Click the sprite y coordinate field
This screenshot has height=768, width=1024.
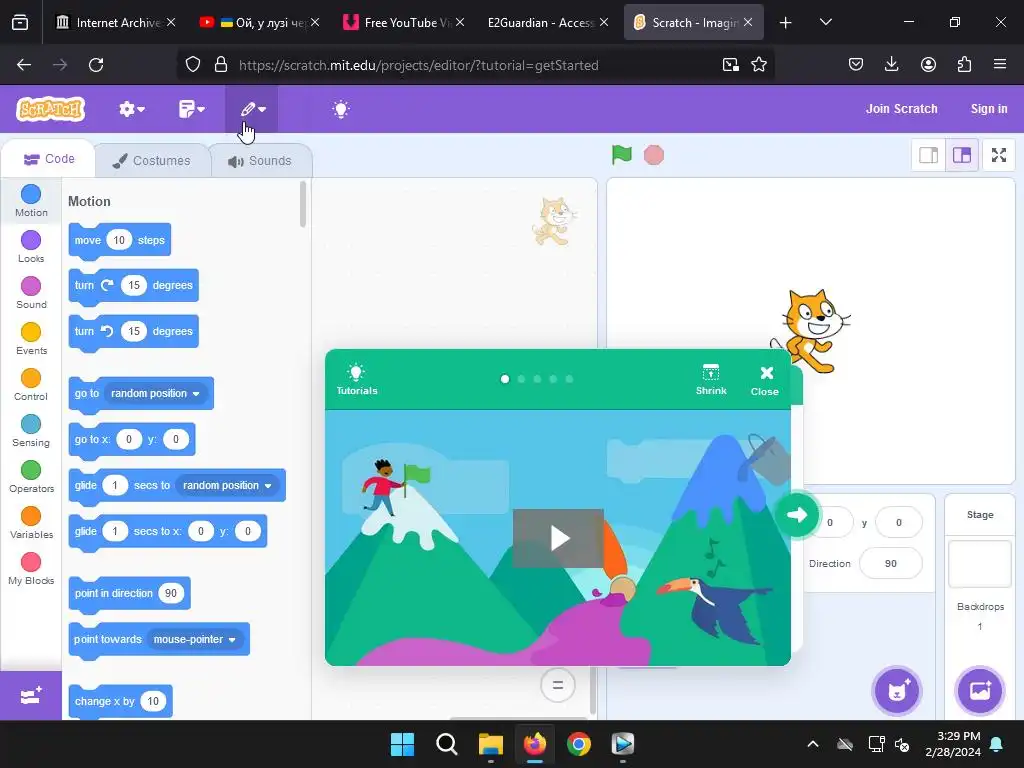pos(899,522)
